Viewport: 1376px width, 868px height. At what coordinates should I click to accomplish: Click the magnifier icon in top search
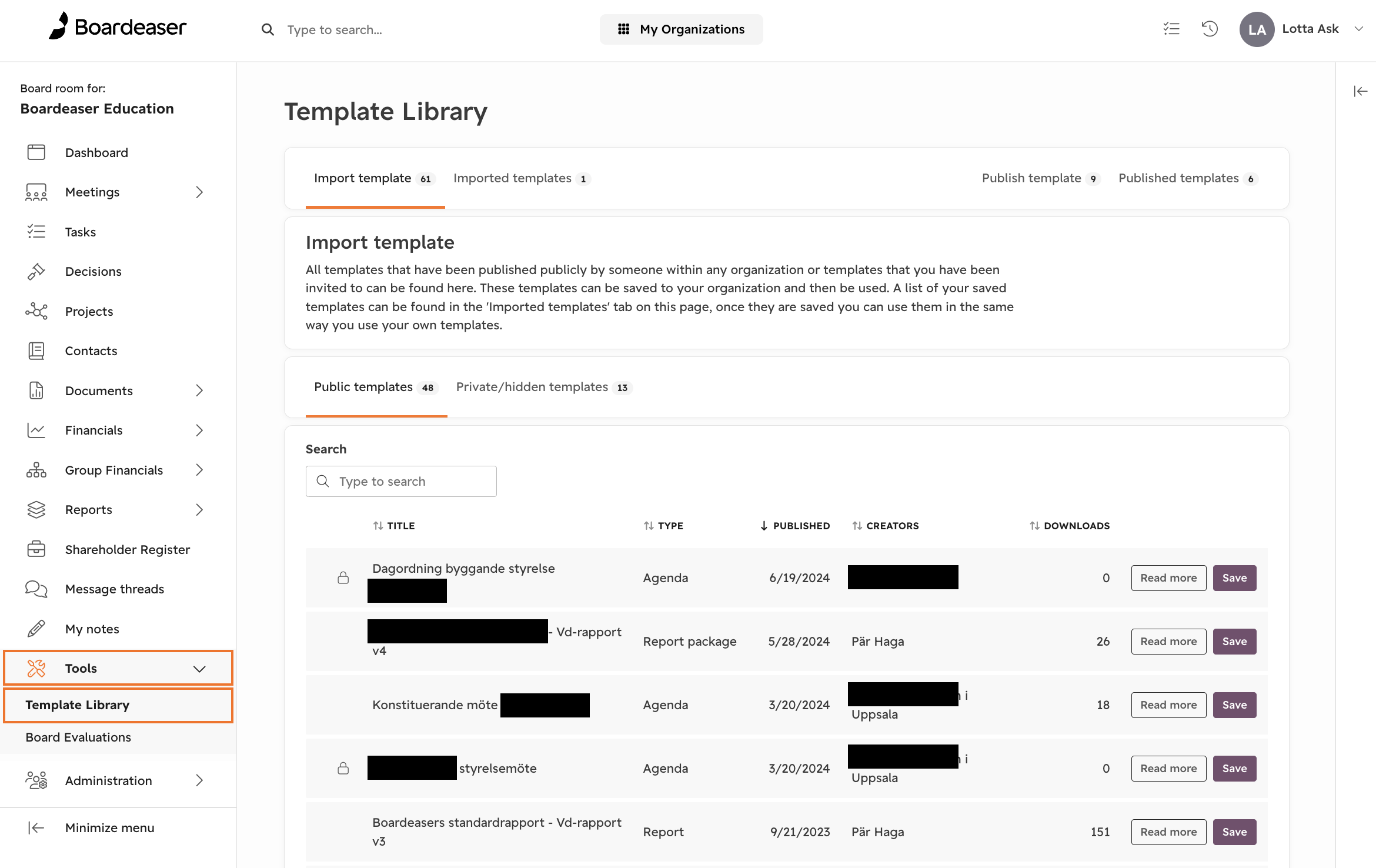(268, 29)
